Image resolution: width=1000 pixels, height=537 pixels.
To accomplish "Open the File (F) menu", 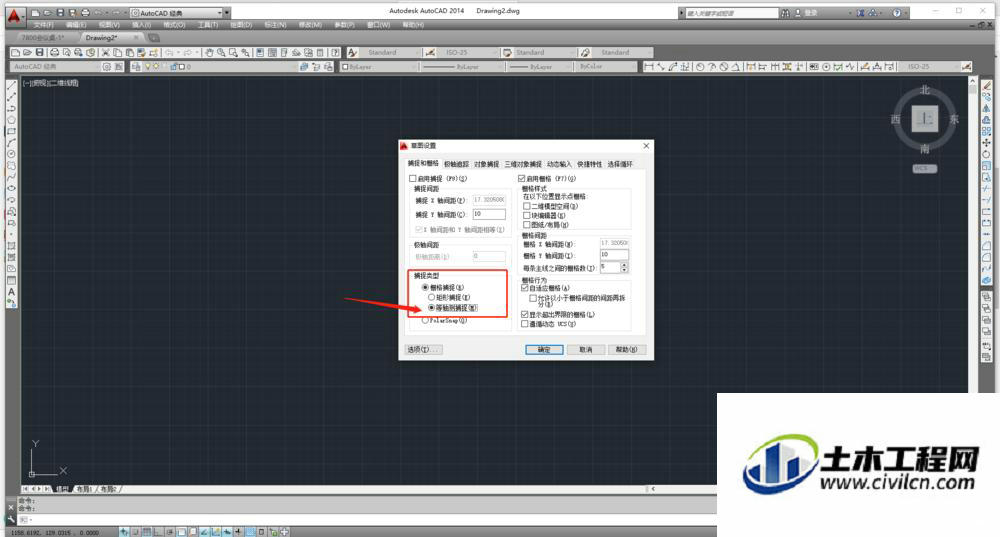I will [43, 25].
